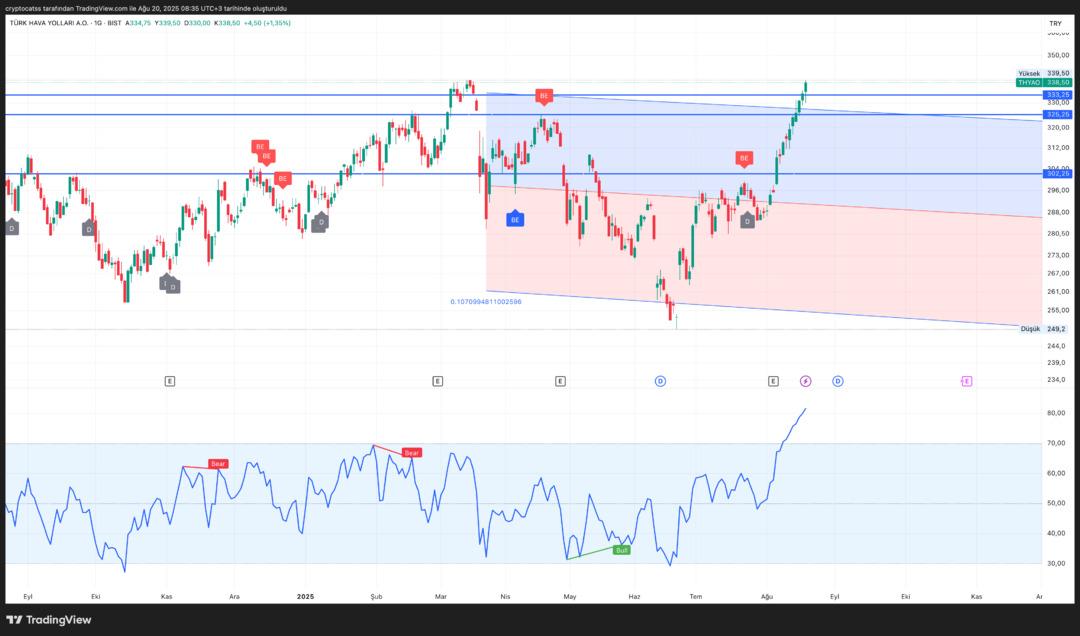This screenshot has width=1080, height=636.
Task: Click the gray D marker below the January candles
Action: click(x=320, y=222)
